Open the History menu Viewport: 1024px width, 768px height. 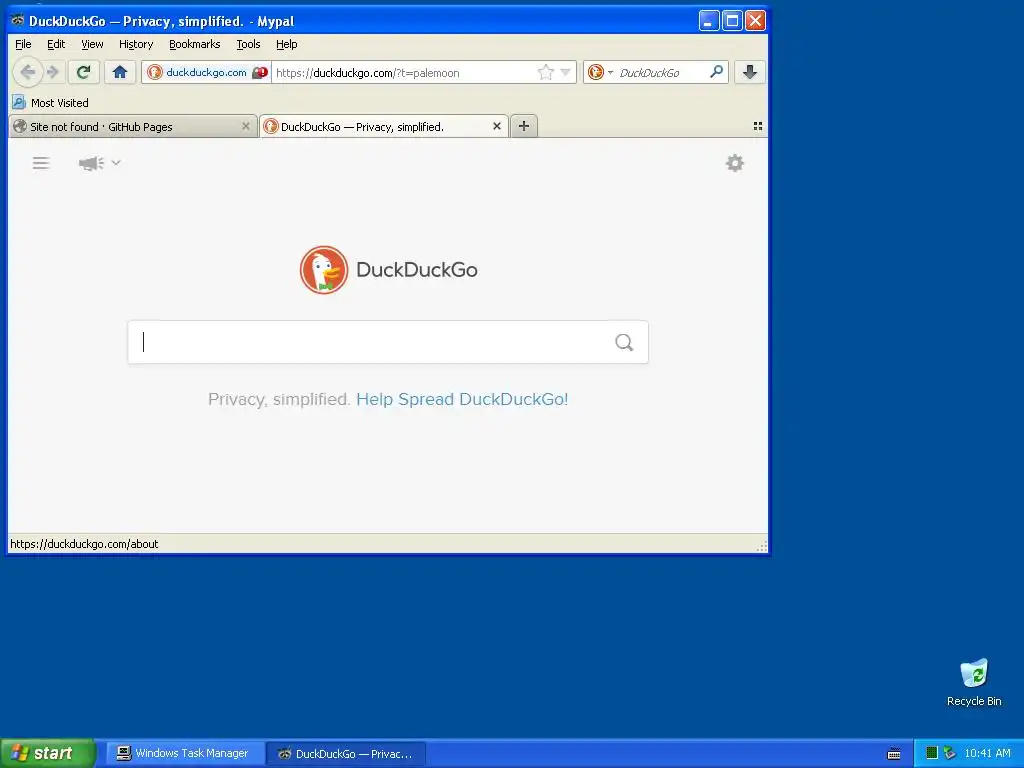tap(136, 44)
